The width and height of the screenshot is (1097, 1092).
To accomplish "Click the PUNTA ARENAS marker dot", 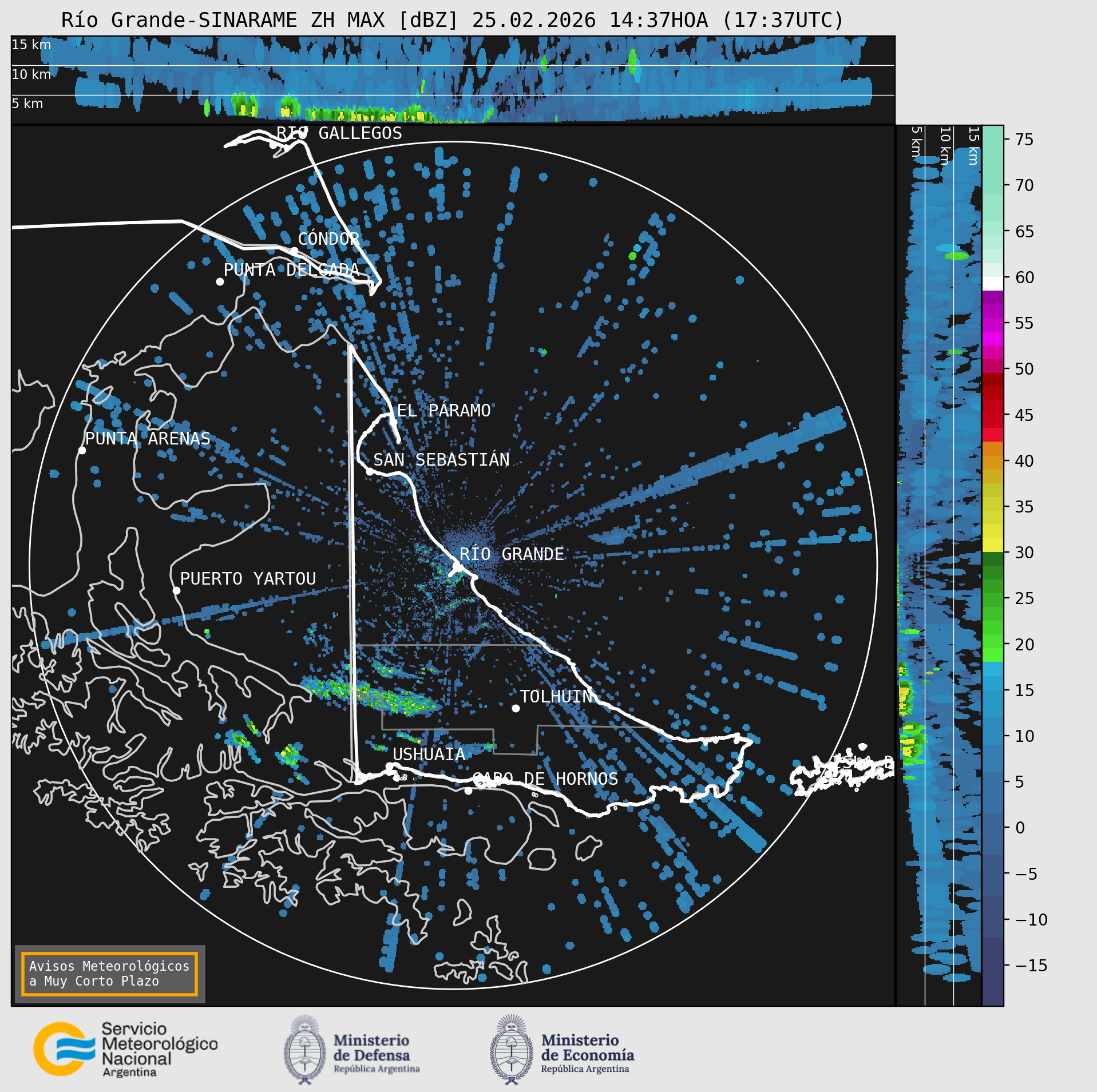I will point(82,451).
